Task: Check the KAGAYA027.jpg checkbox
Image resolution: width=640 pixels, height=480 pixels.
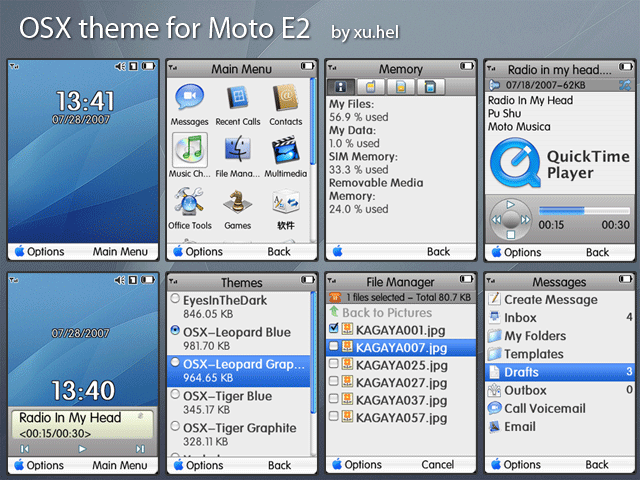Action: tap(334, 381)
